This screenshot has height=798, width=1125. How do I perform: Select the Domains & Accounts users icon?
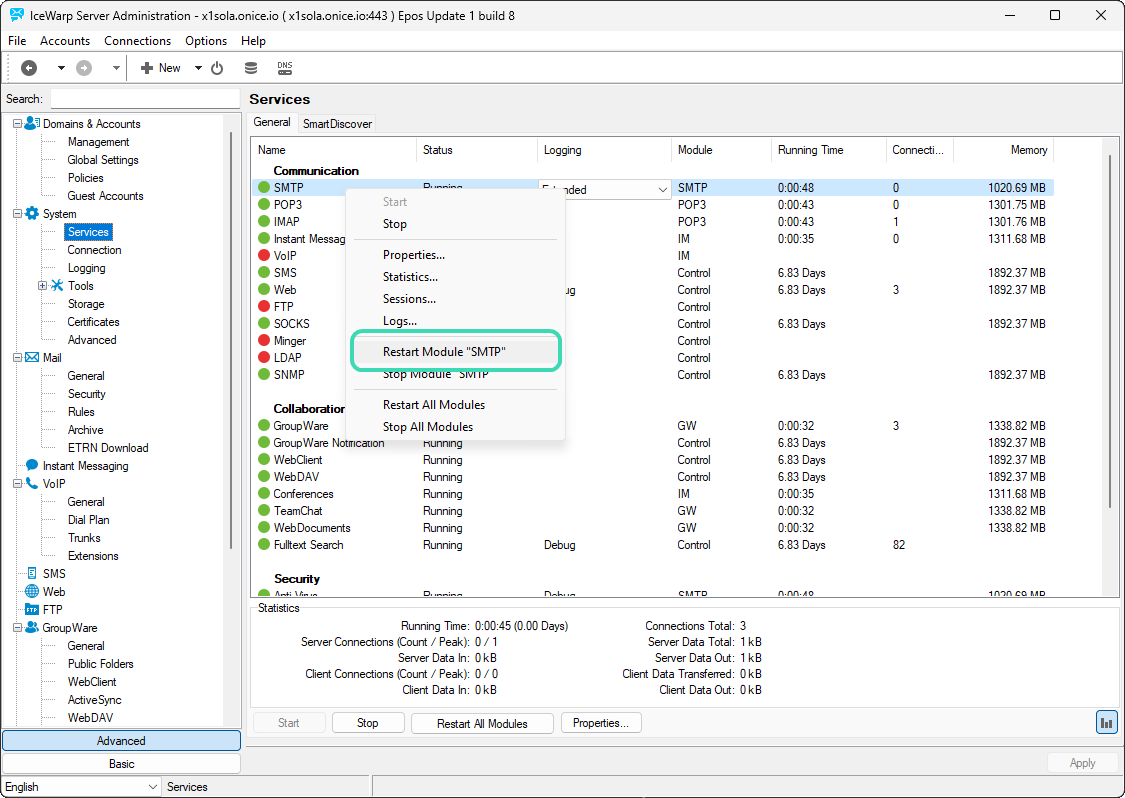point(32,123)
